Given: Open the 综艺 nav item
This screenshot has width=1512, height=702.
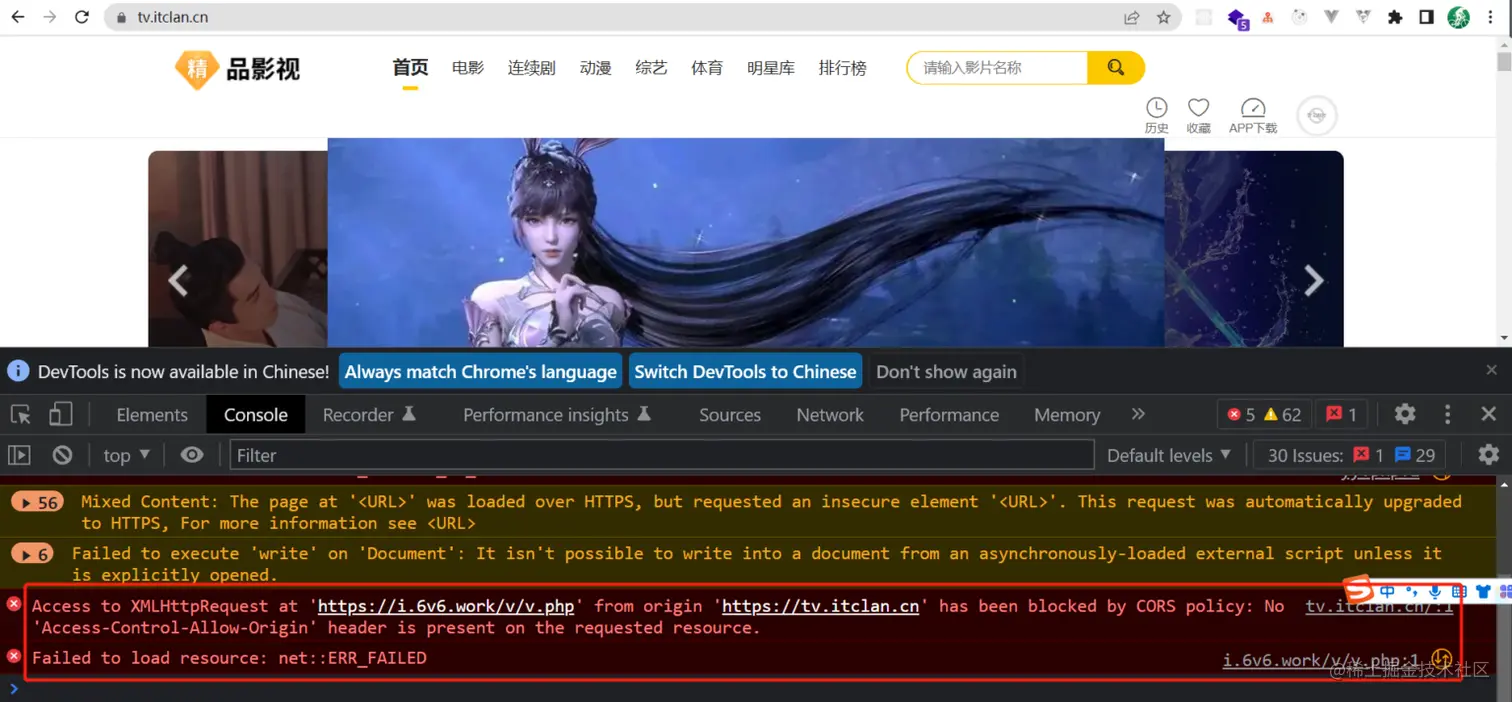Looking at the screenshot, I should (x=651, y=68).
